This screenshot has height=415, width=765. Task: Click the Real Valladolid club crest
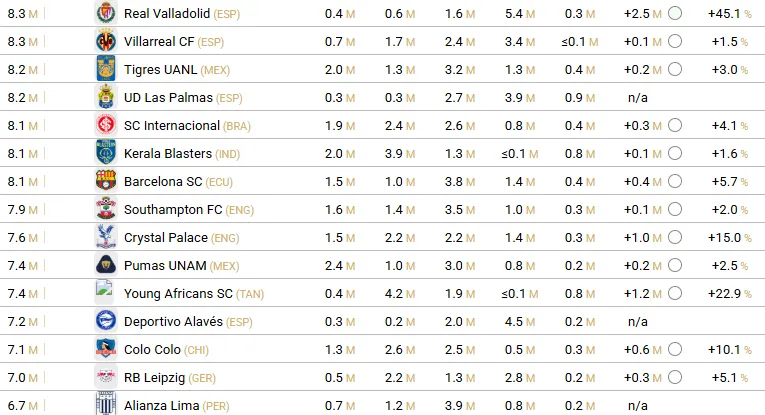(x=105, y=14)
